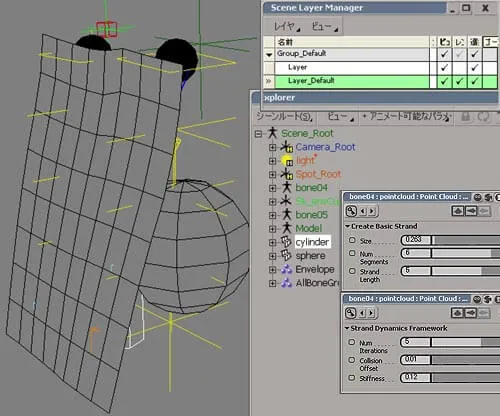Enable render visibility for Layer row

click(459, 68)
